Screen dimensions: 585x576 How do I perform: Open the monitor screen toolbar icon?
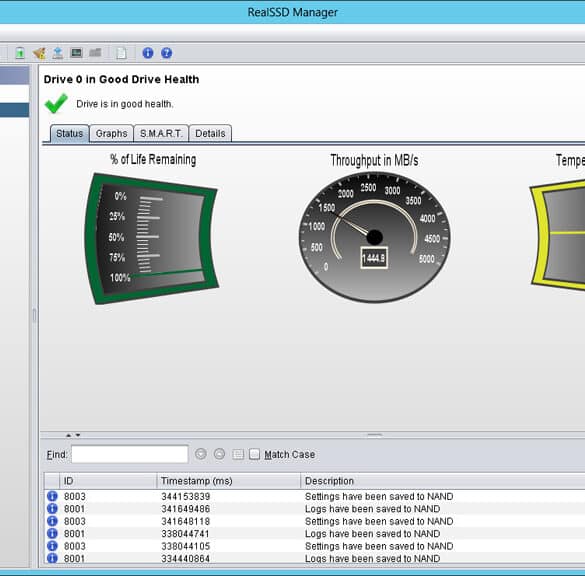(x=76, y=53)
